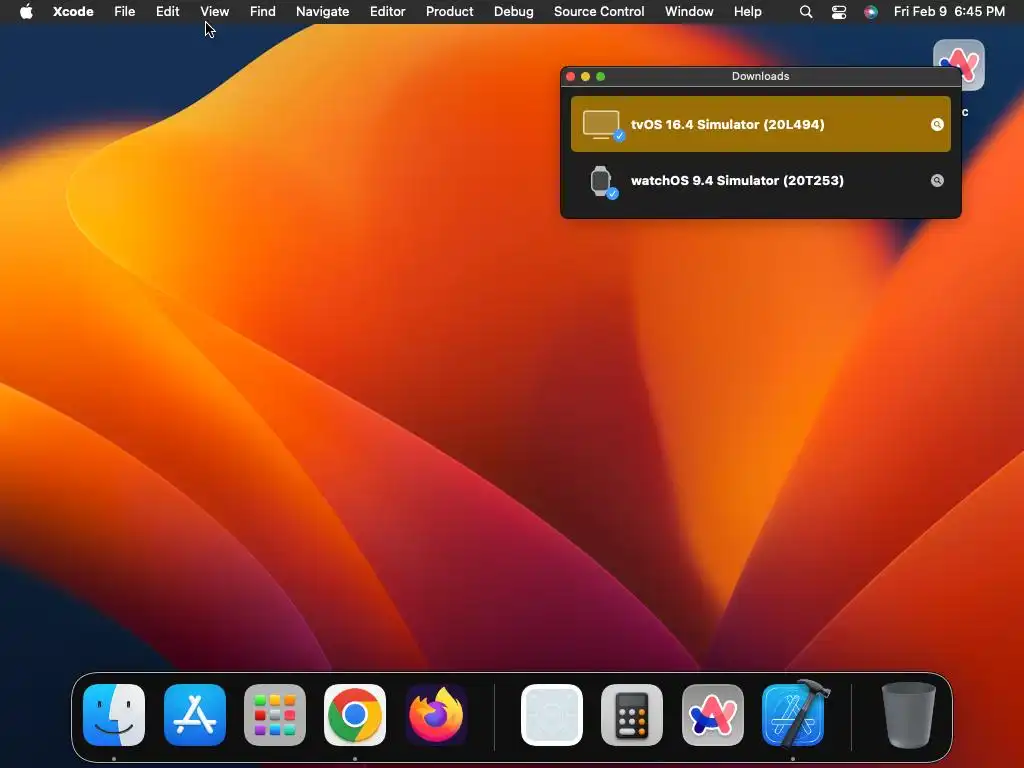Screen dimensions: 1024x768
Task: Reveal tvOS 16.4 Simulator in Finder
Action: pos(937,125)
